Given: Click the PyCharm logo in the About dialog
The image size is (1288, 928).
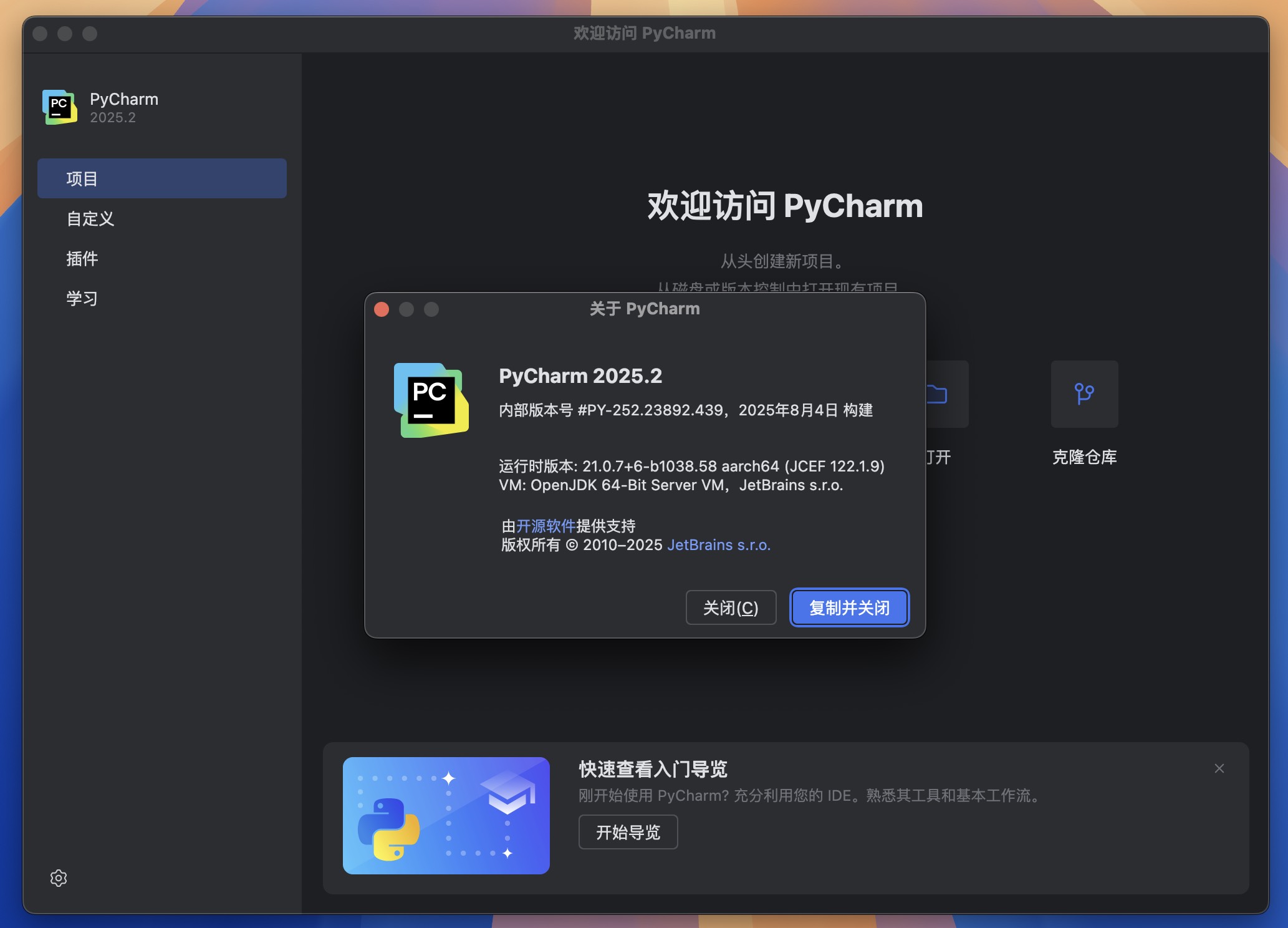Looking at the screenshot, I should (x=431, y=400).
